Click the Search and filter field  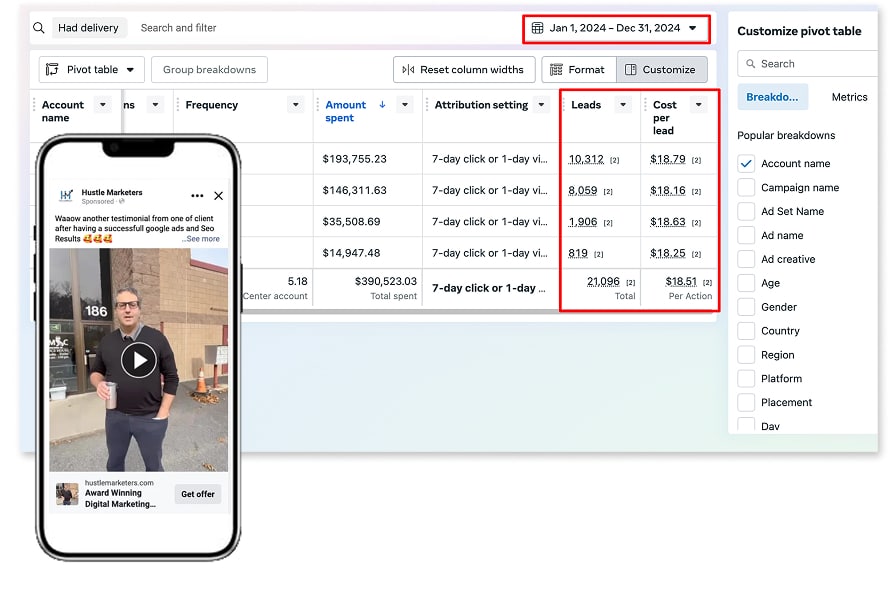pos(179,28)
